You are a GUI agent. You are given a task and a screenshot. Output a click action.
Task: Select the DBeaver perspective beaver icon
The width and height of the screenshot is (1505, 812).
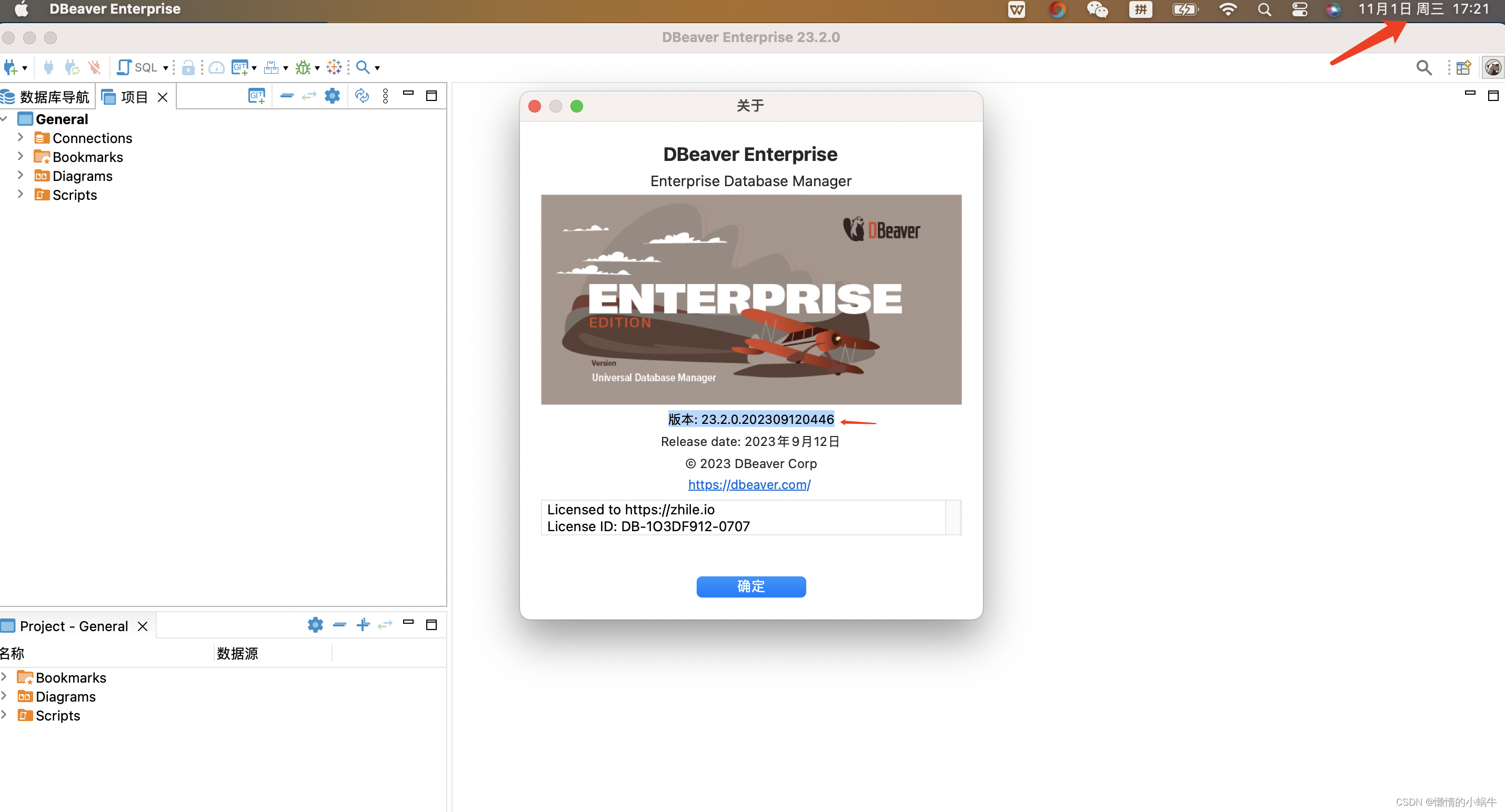click(1493, 68)
